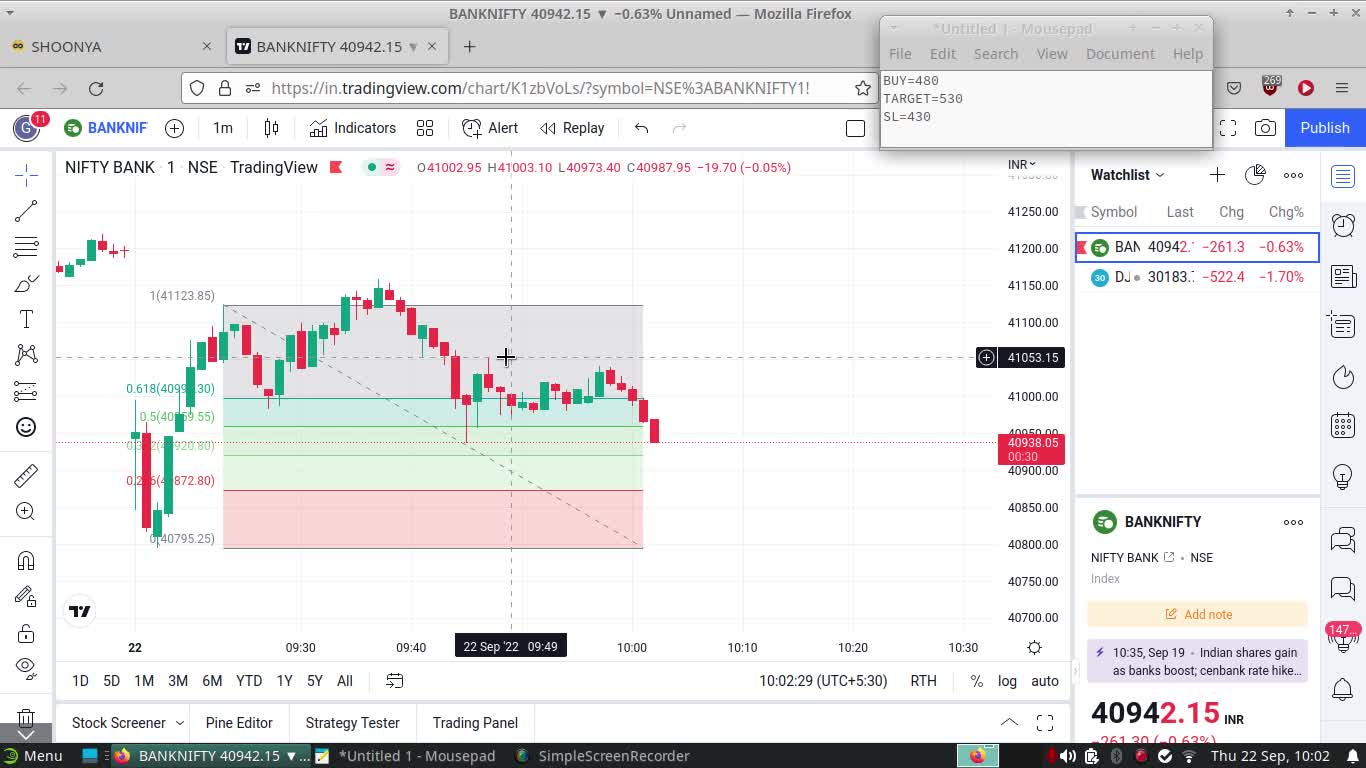Open Mousepad File menu

click(x=900, y=54)
